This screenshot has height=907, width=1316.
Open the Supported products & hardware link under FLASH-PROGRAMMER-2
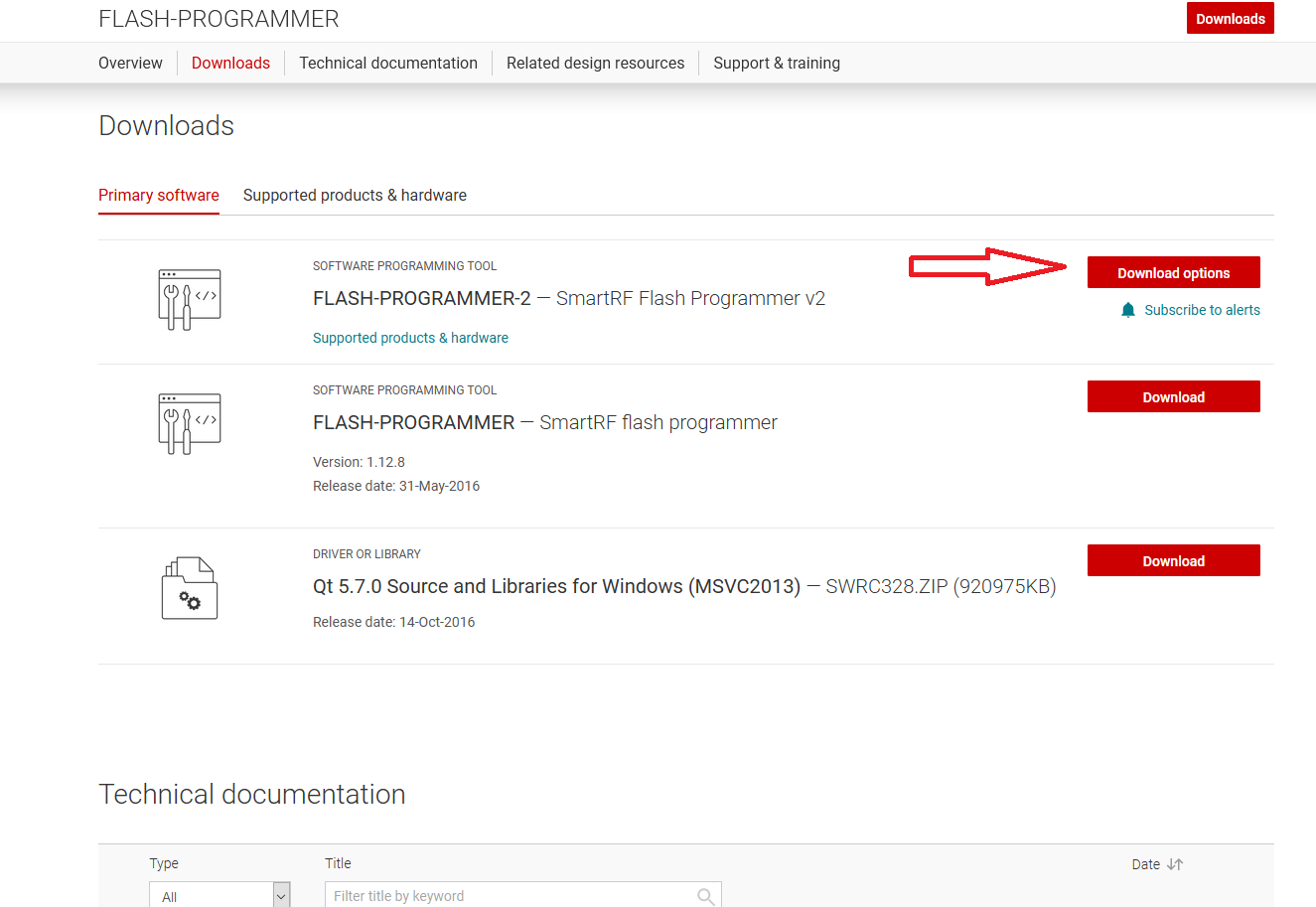point(410,338)
